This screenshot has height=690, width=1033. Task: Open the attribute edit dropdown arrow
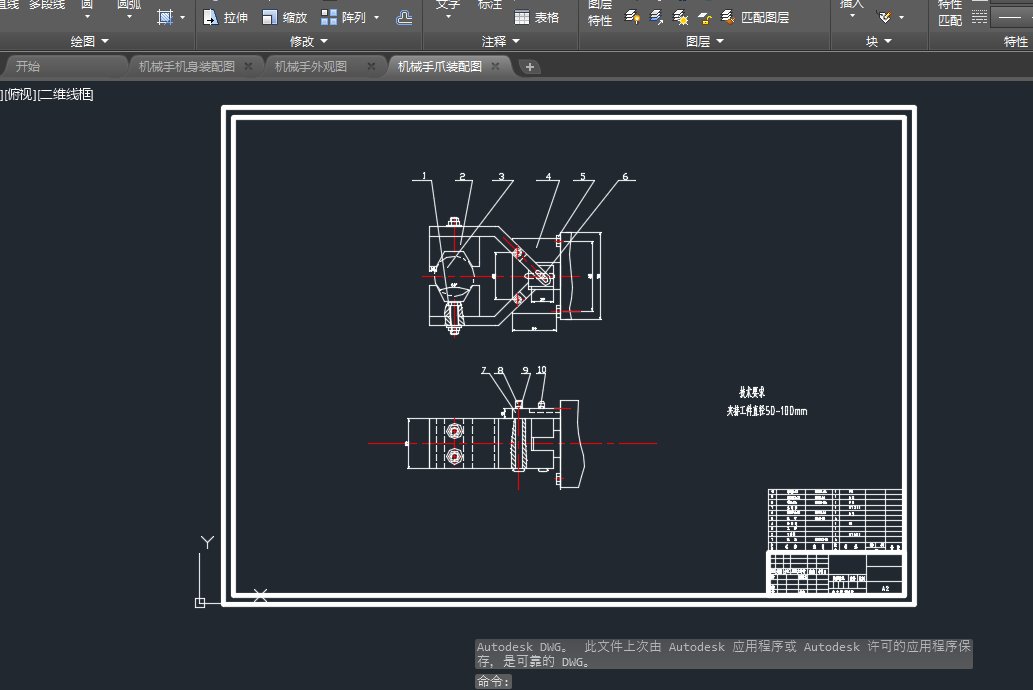901,18
